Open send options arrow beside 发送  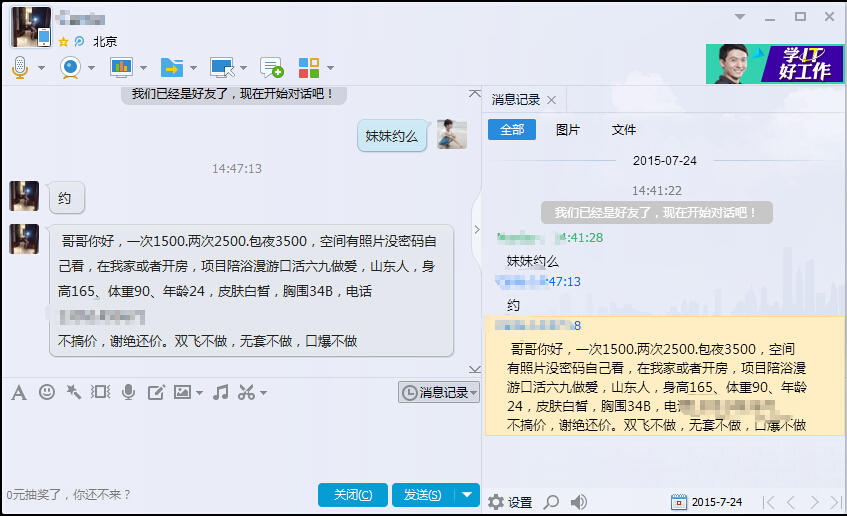[467, 494]
